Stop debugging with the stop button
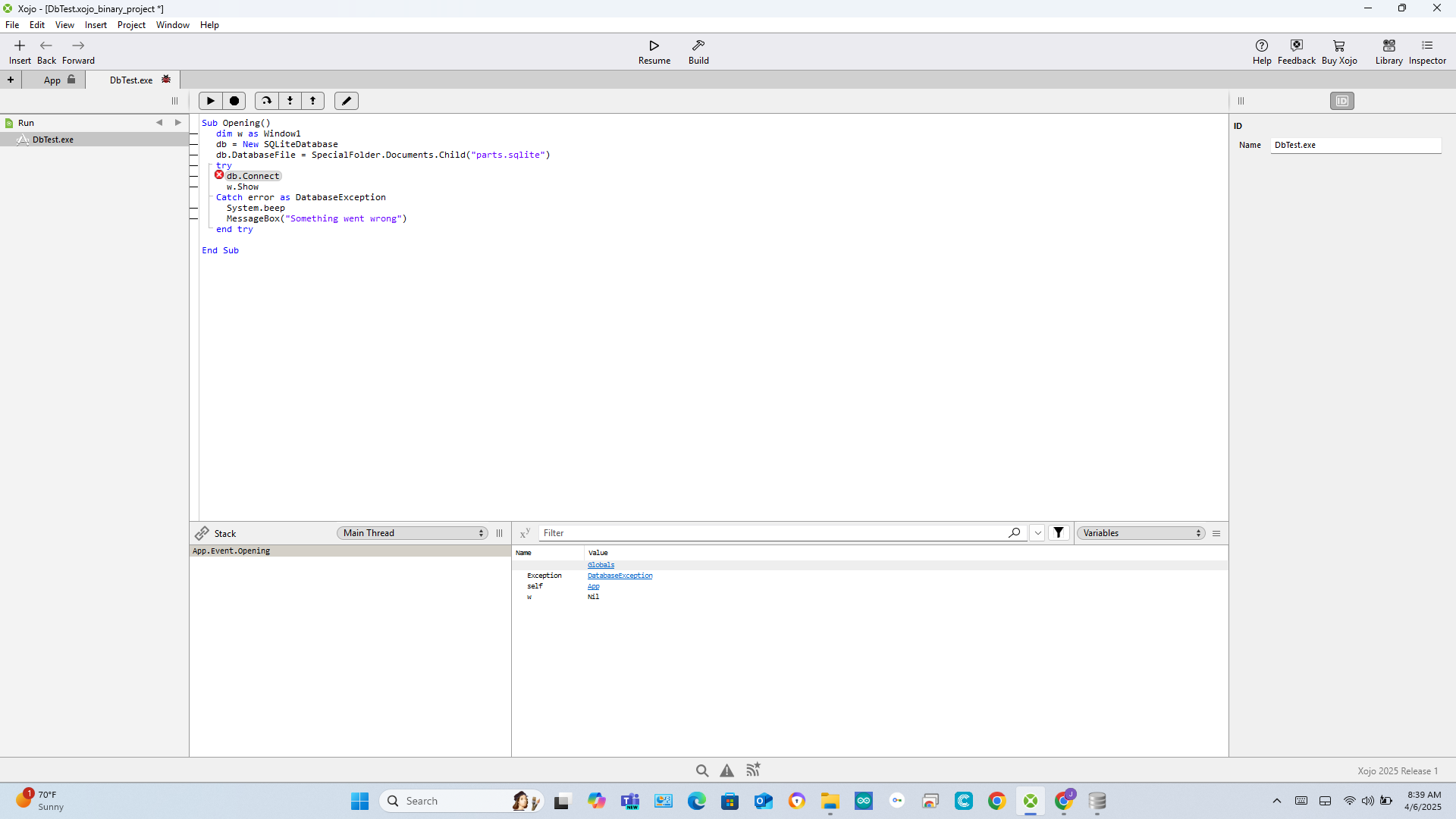Viewport: 1456px width, 819px height. [234, 101]
